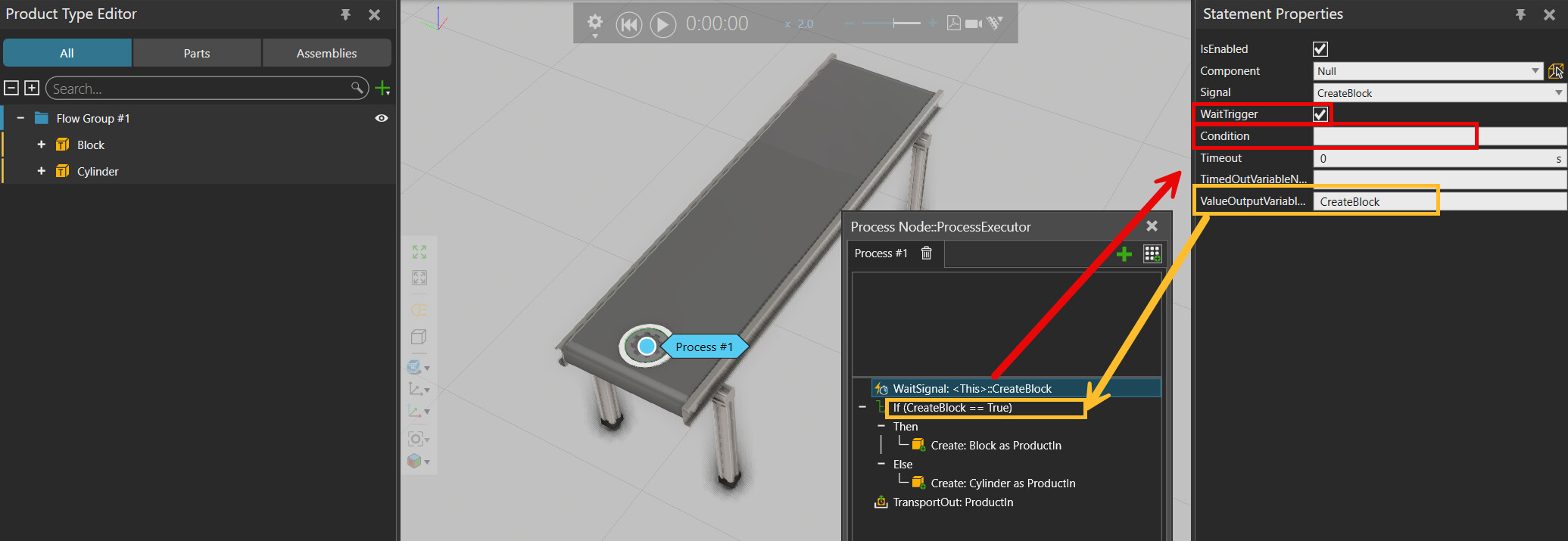Reset the simulation with the rewind button
This screenshot has height=541, width=1568.
pyautogui.click(x=628, y=24)
